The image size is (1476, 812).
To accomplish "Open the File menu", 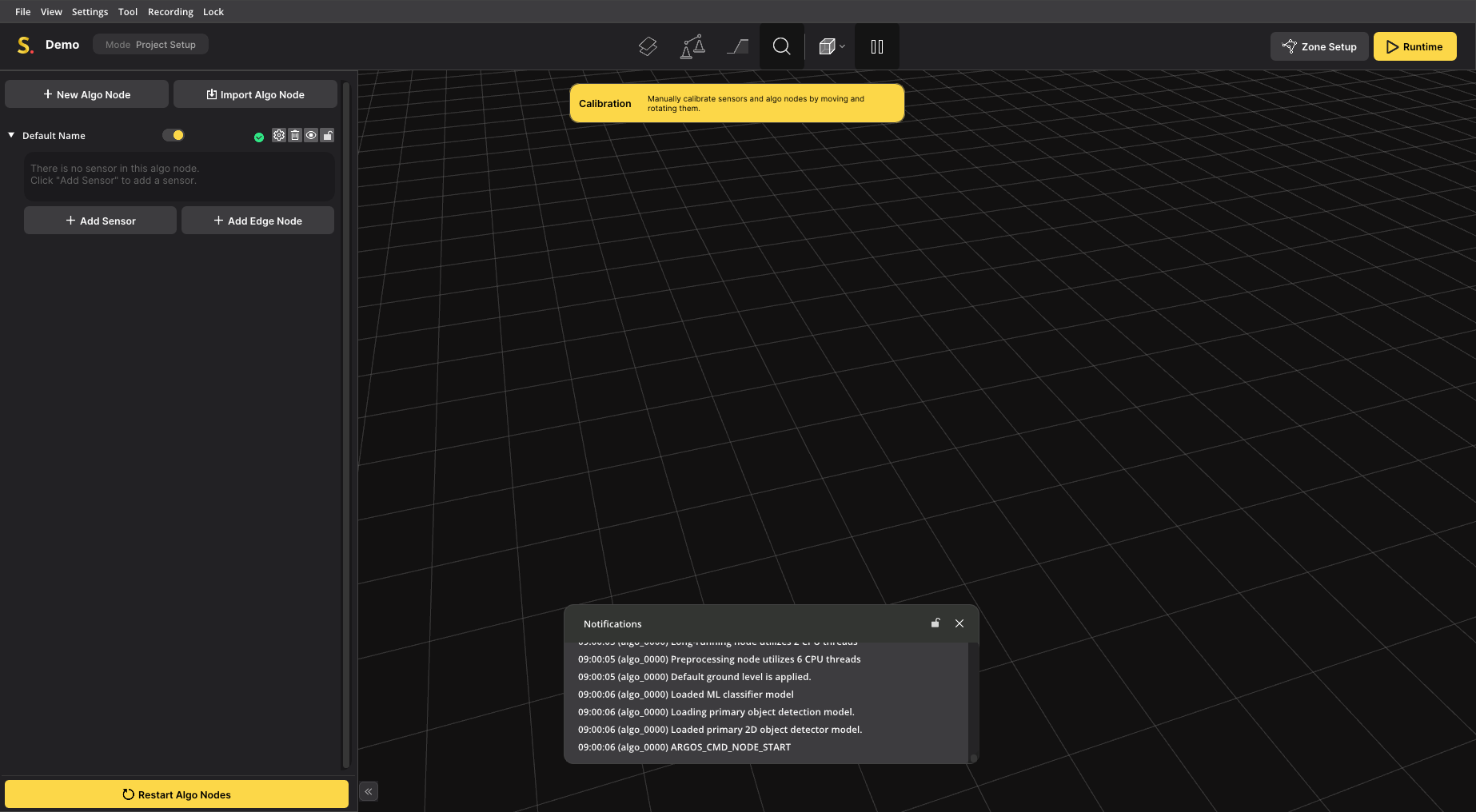I will 22,11.
